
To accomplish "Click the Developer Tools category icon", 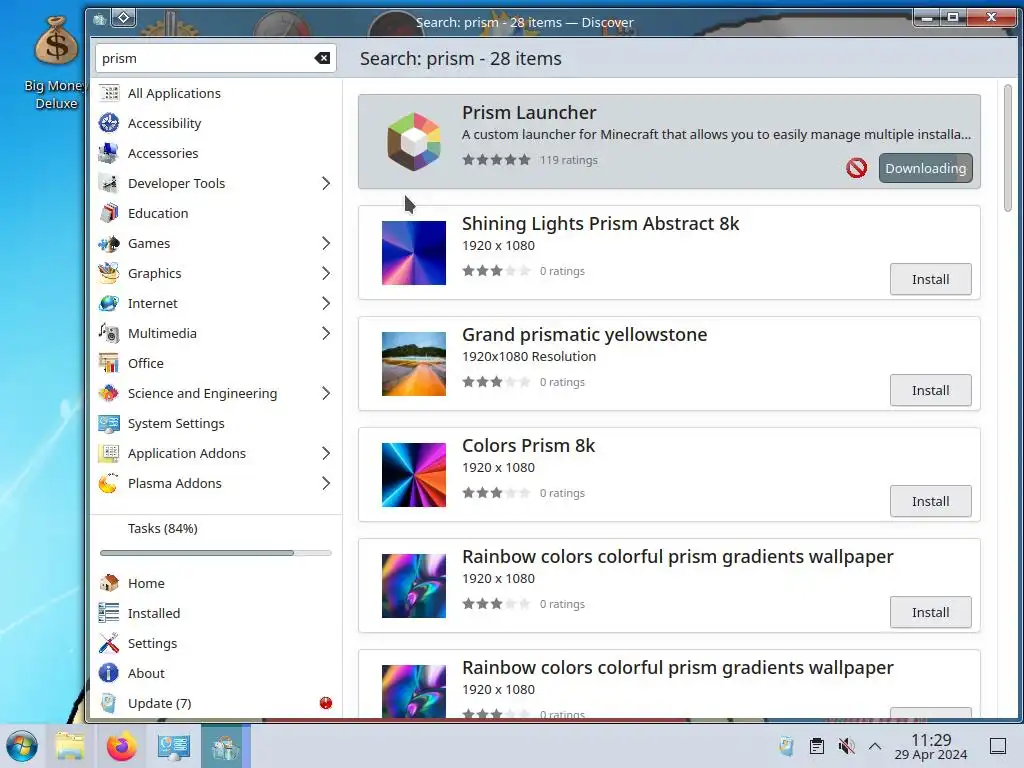I will [109, 184].
